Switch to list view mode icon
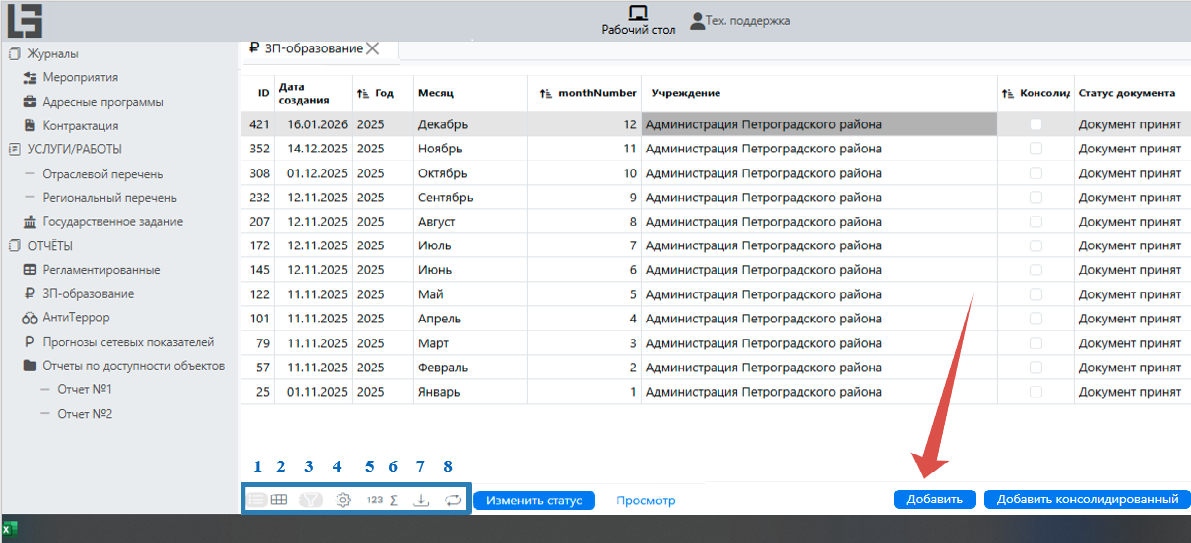The width and height of the screenshot is (1191, 543). point(256,500)
